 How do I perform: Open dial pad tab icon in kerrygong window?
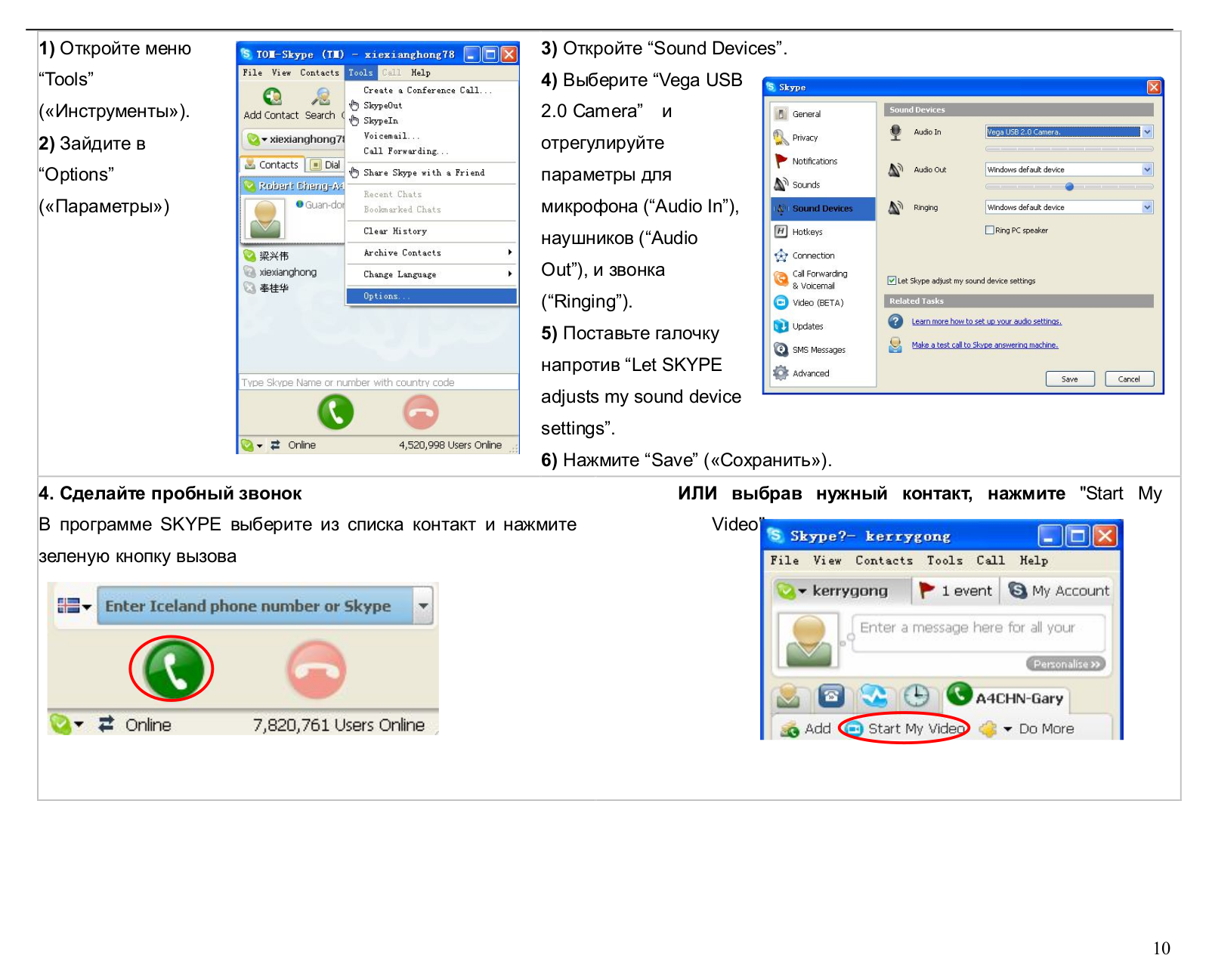pyautogui.click(x=832, y=696)
